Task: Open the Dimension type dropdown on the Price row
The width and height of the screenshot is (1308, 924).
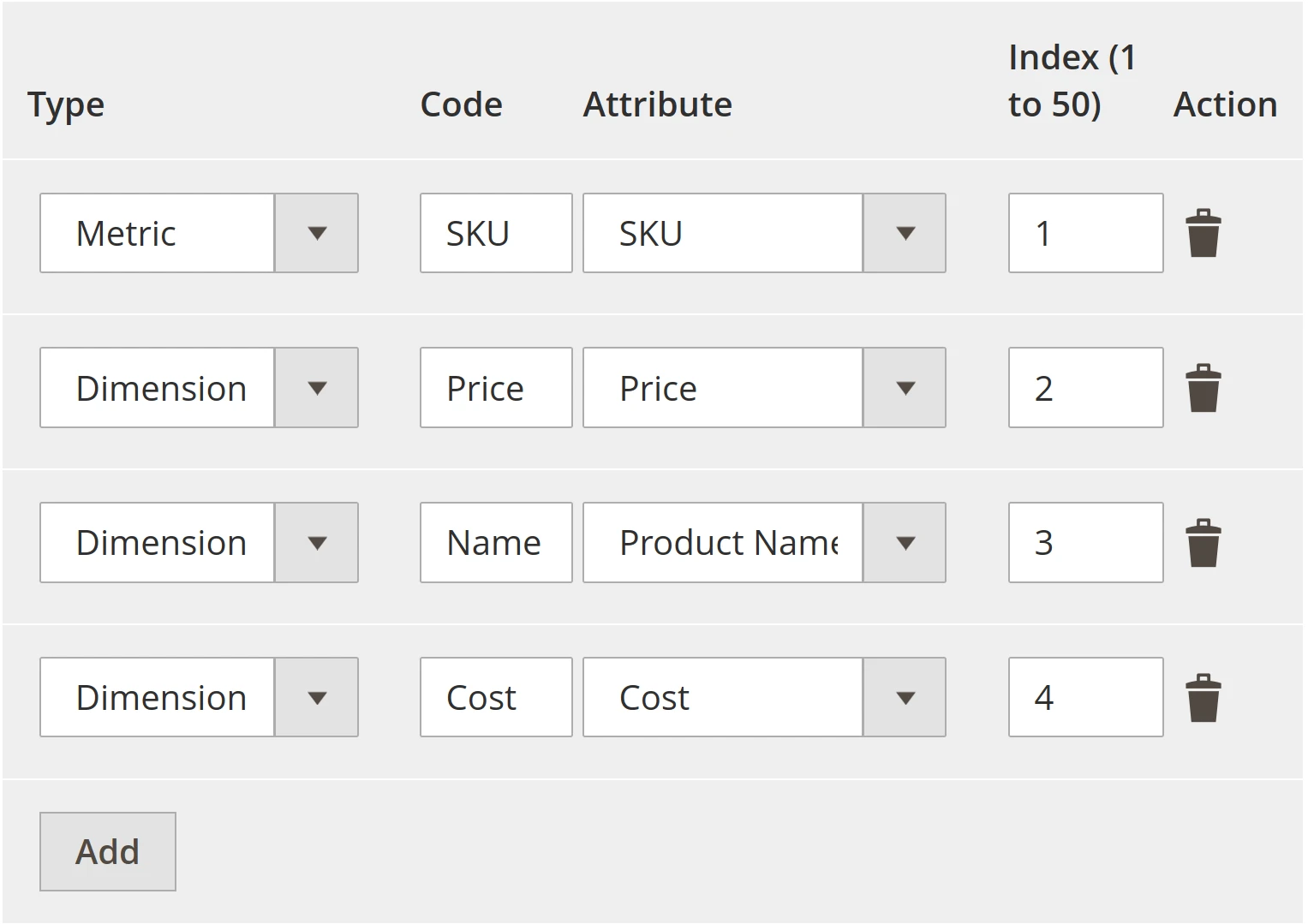Action: pyautogui.click(x=316, y=387)
